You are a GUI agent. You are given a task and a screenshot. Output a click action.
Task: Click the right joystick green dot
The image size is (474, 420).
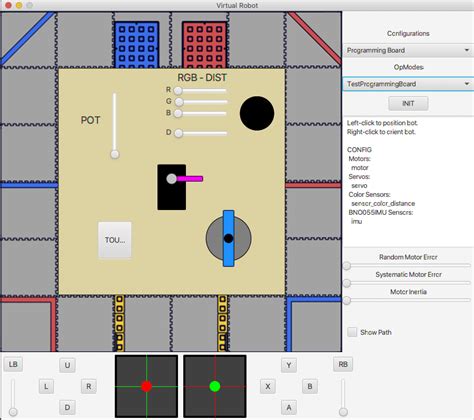coord(215,386)
